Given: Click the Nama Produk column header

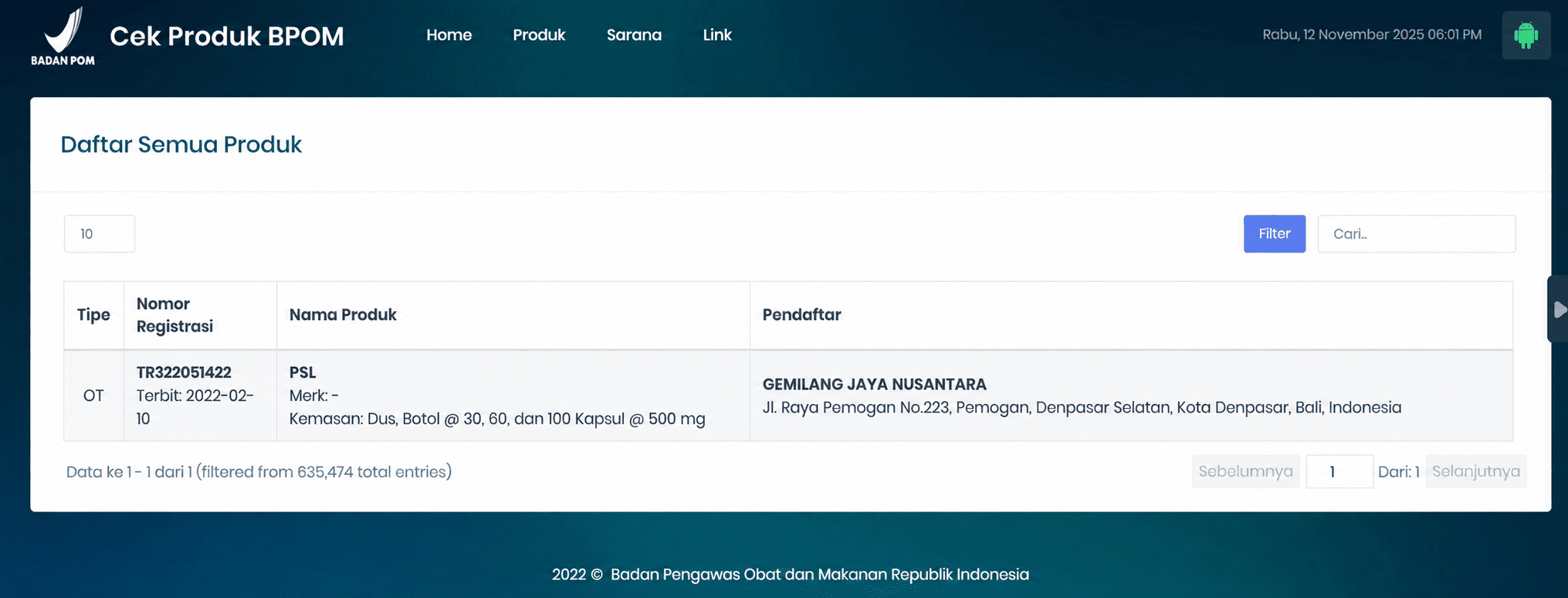Looking at the screenshot, I should point(513,315).
